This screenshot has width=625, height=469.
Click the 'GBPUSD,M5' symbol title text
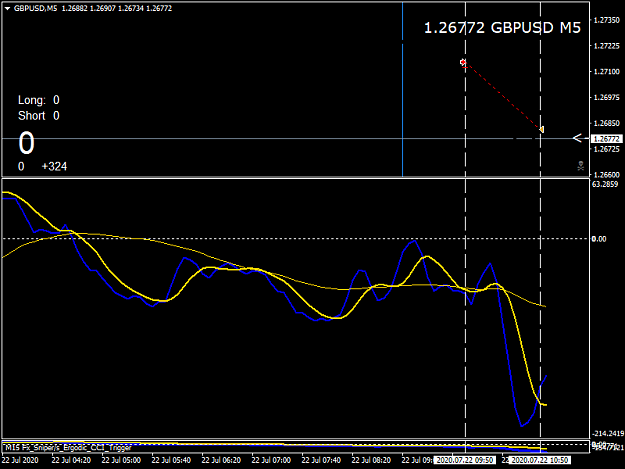tap(35, 8)
